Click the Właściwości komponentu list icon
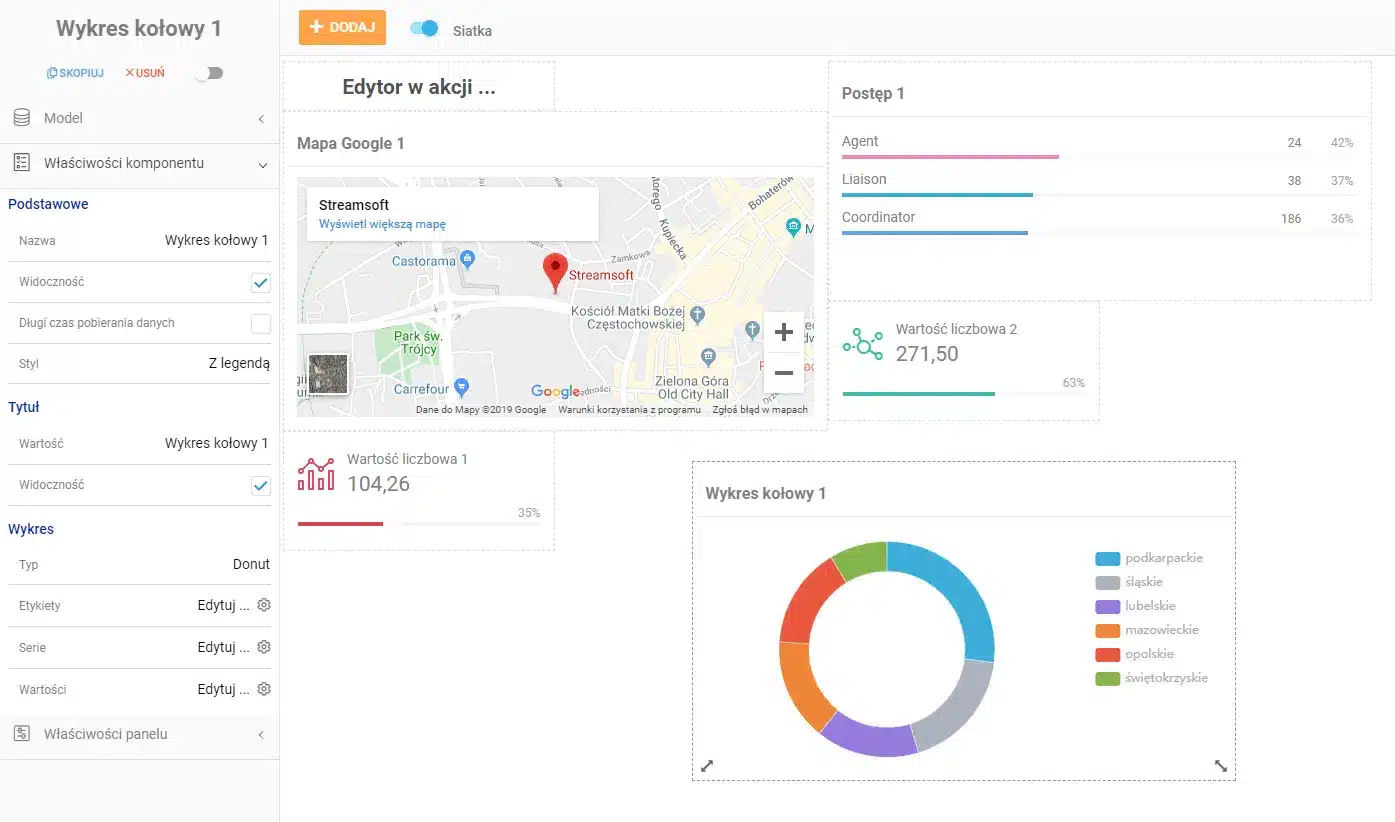 click(21, 163)
